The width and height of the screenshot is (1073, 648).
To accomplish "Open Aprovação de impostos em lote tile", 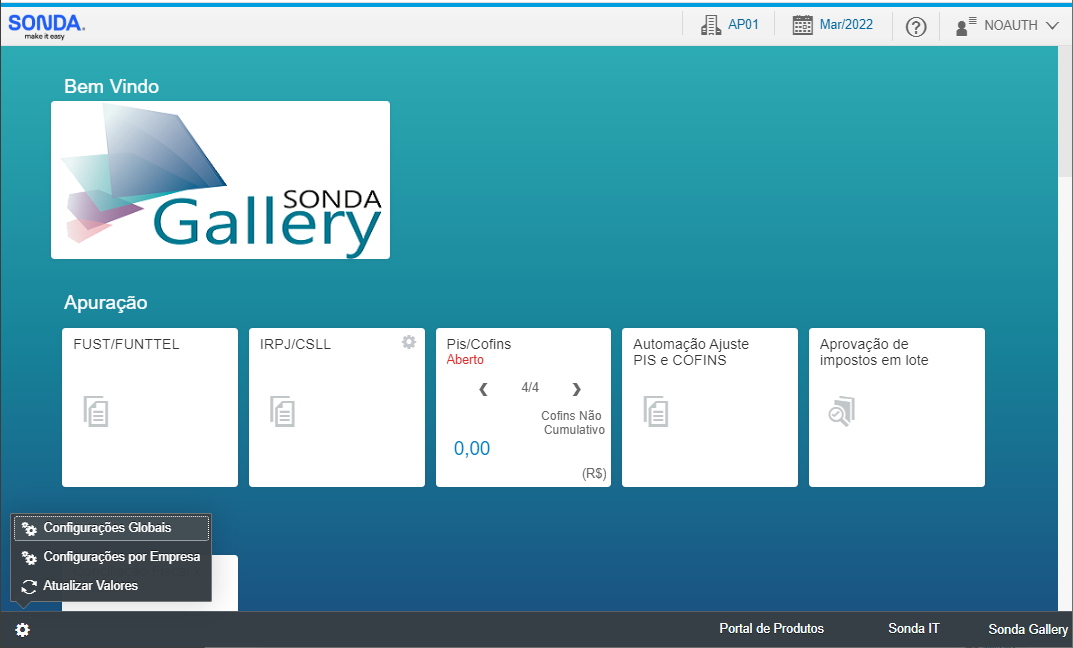I will tap(896, 407).
